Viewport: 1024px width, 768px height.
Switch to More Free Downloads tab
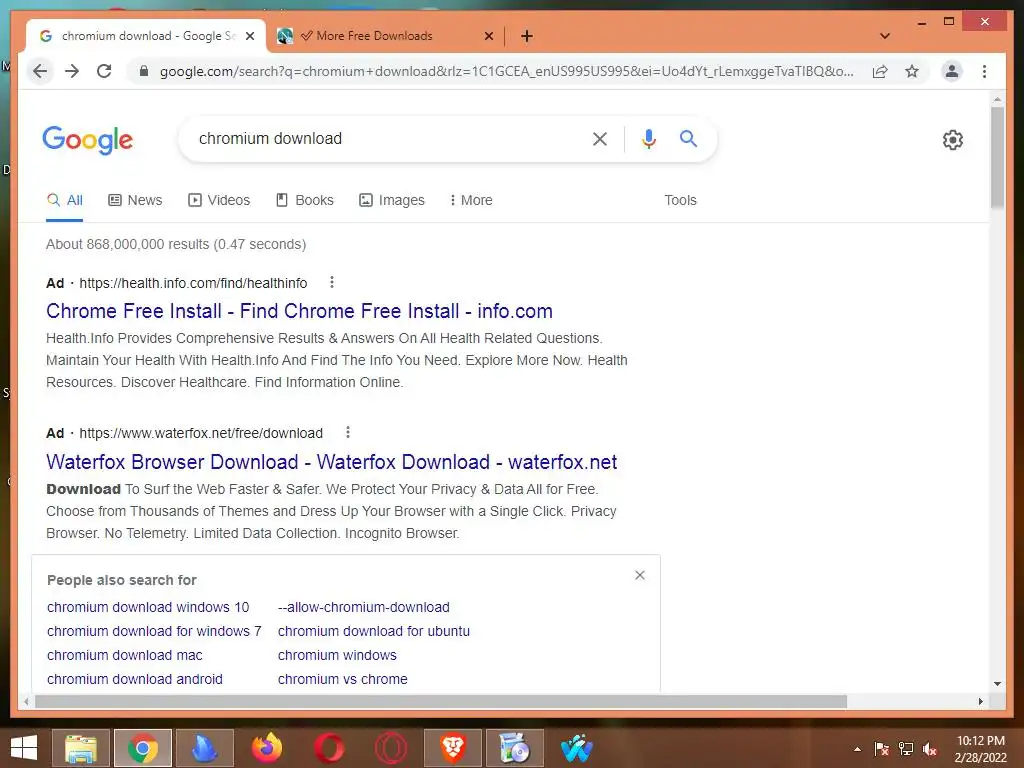click(374, 36)
